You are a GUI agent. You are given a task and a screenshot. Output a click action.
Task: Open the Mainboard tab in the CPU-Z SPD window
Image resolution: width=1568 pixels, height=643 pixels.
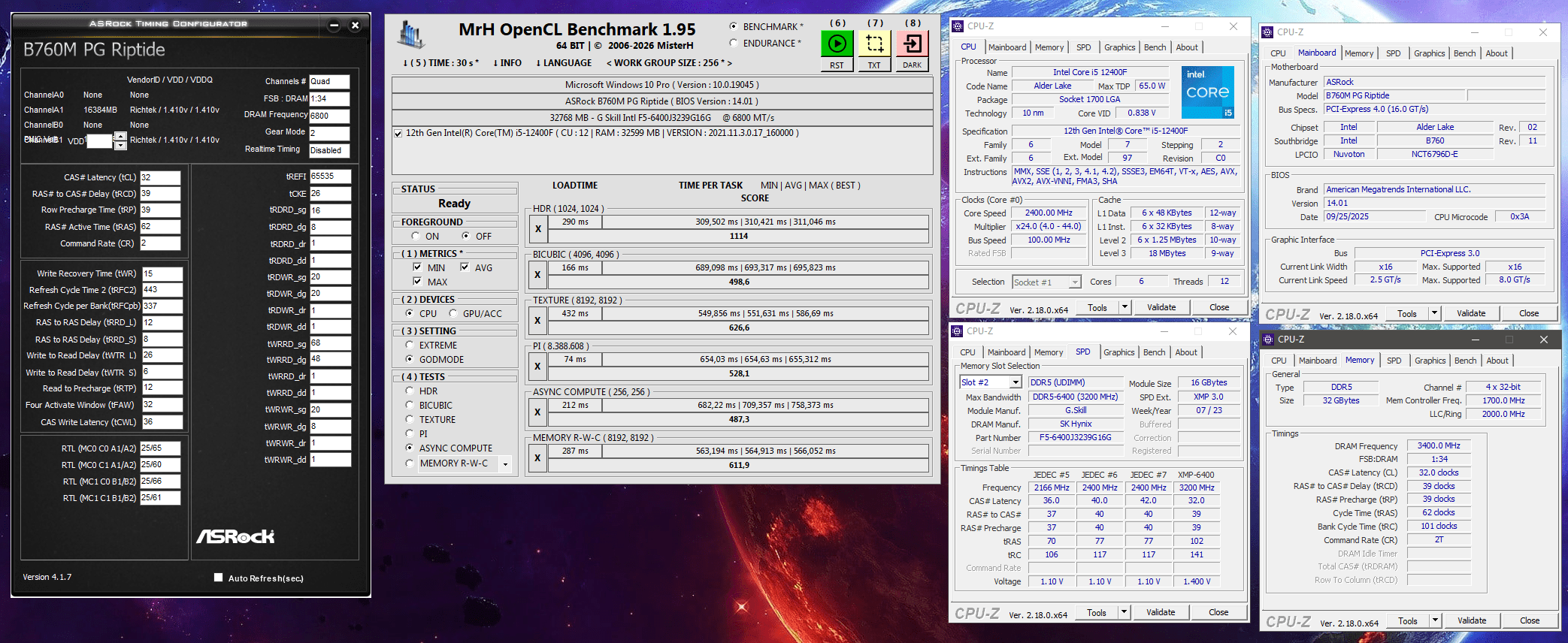click(x=1006, y=352)
